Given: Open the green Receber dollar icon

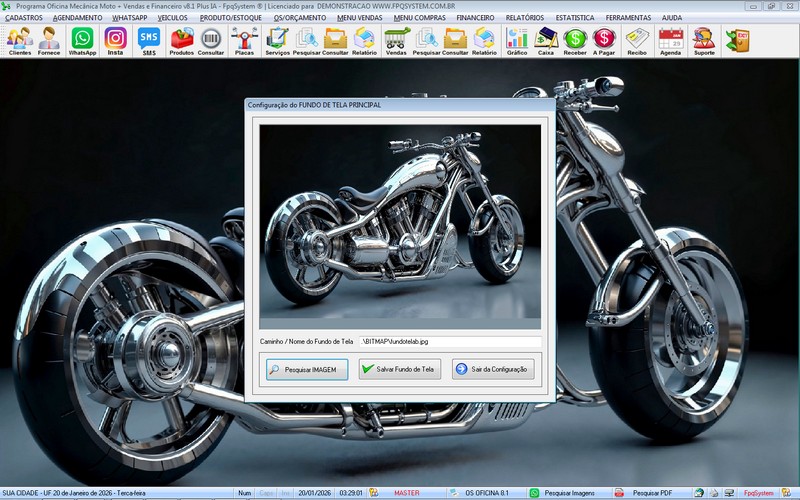Looking at the screenshot, I should click(x=575, y=41).
